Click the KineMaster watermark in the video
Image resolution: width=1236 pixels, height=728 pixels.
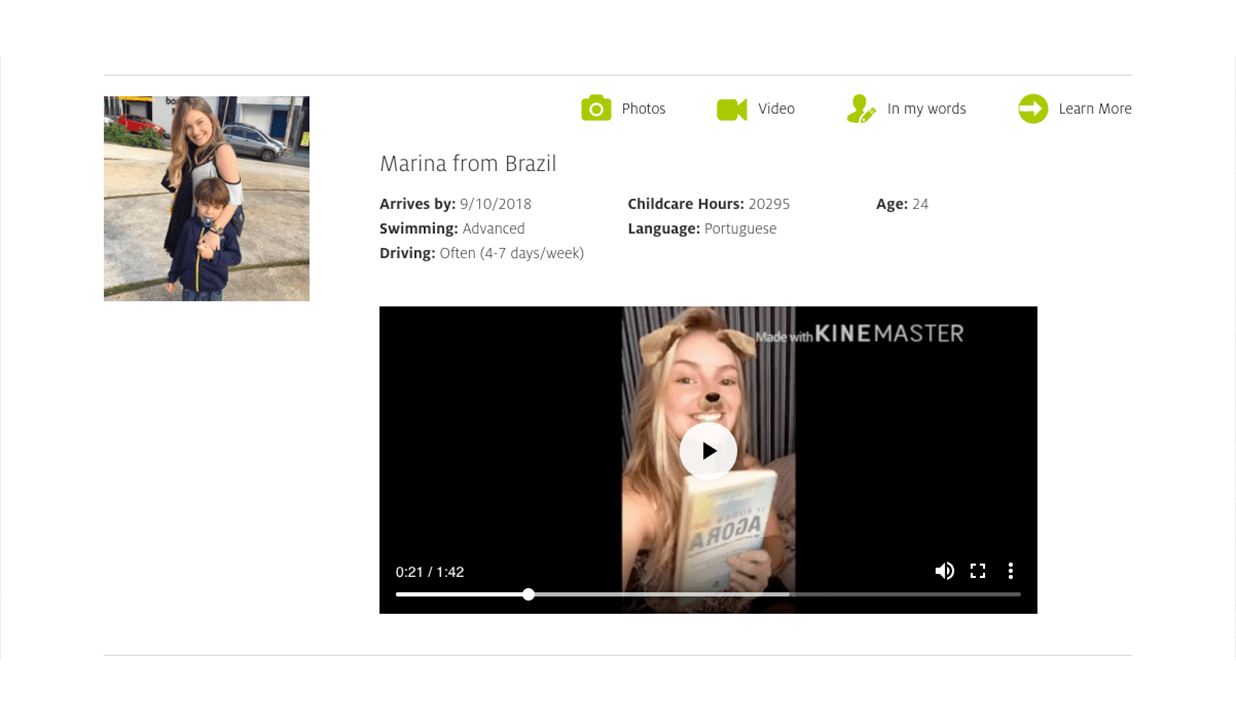(x=860, y=334)
